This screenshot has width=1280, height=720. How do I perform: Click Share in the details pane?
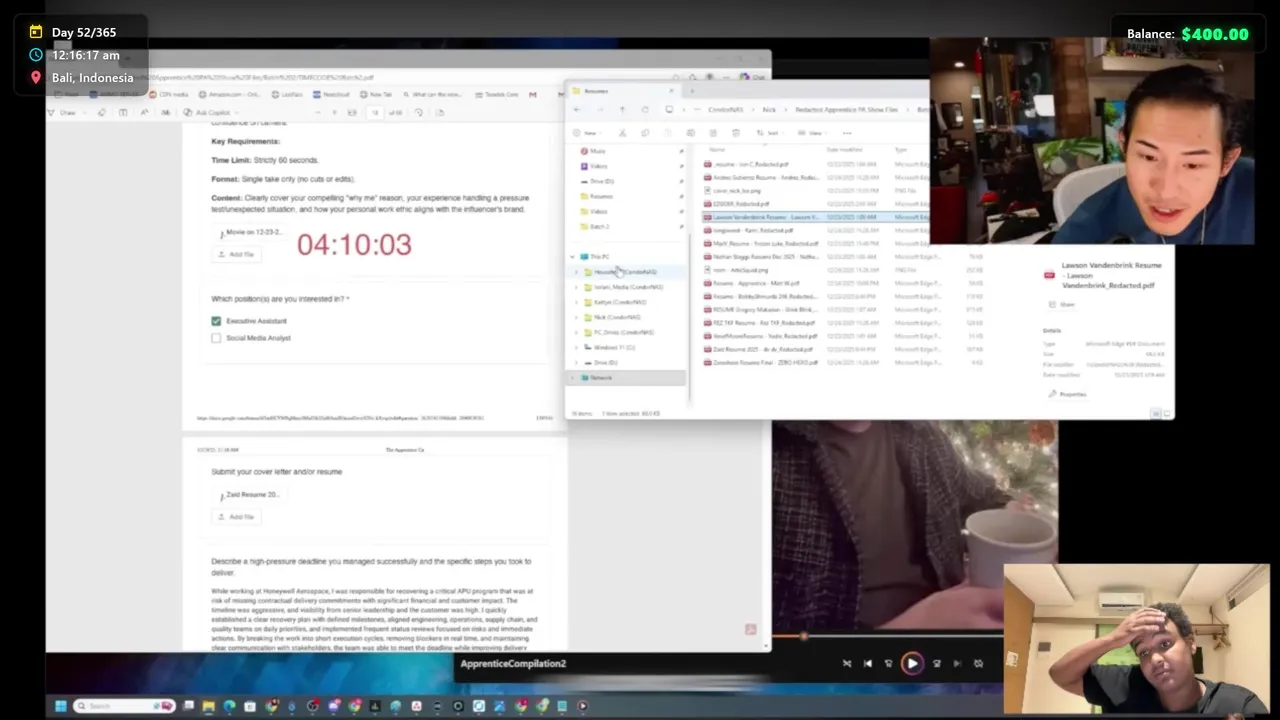(1062, 305)
